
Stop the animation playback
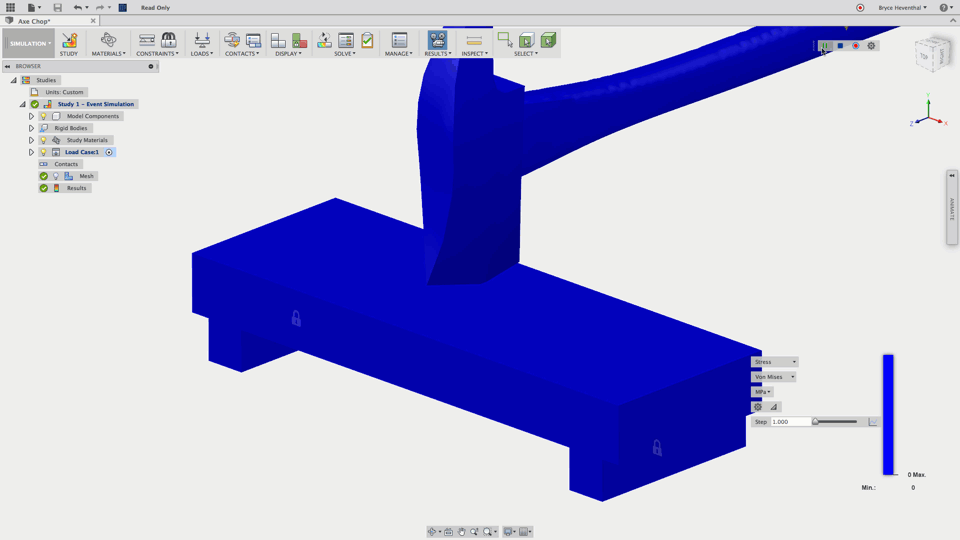[840, 46]
